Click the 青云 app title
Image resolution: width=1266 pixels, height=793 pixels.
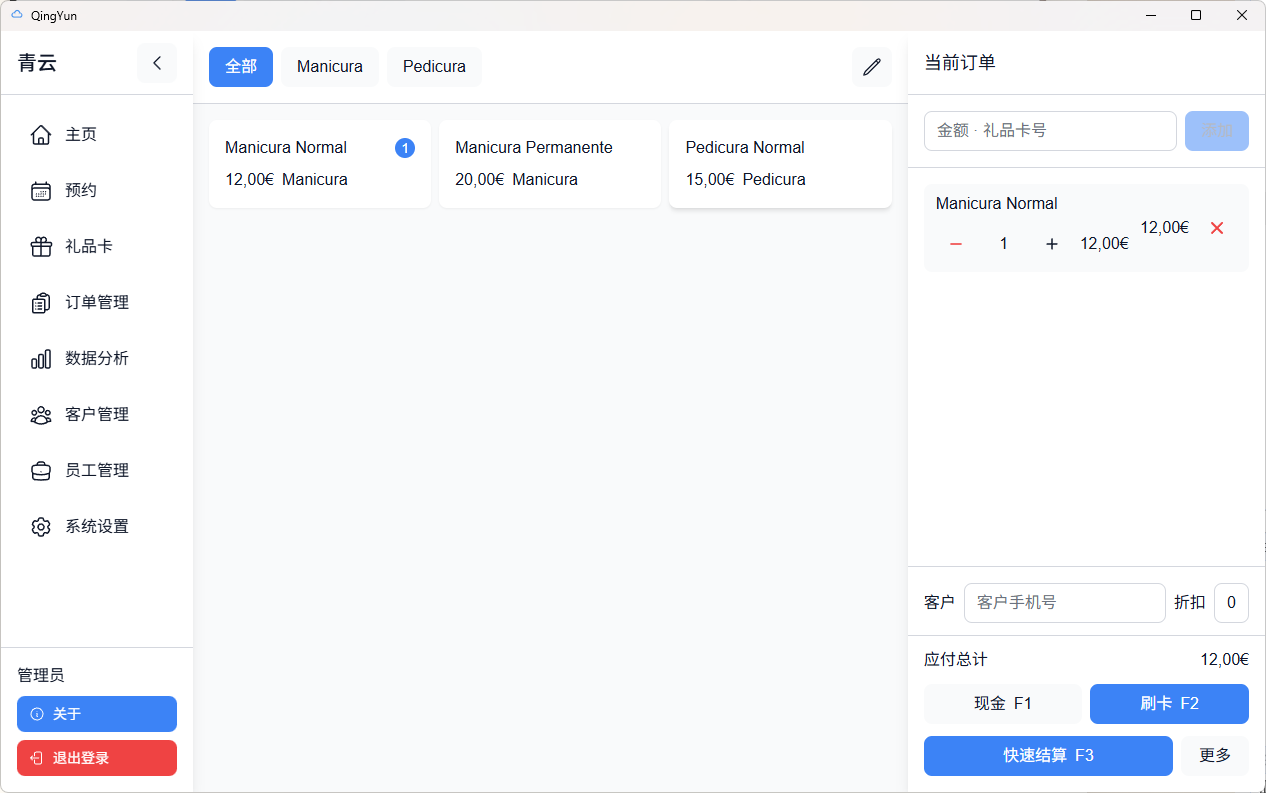tap(37, 63)
